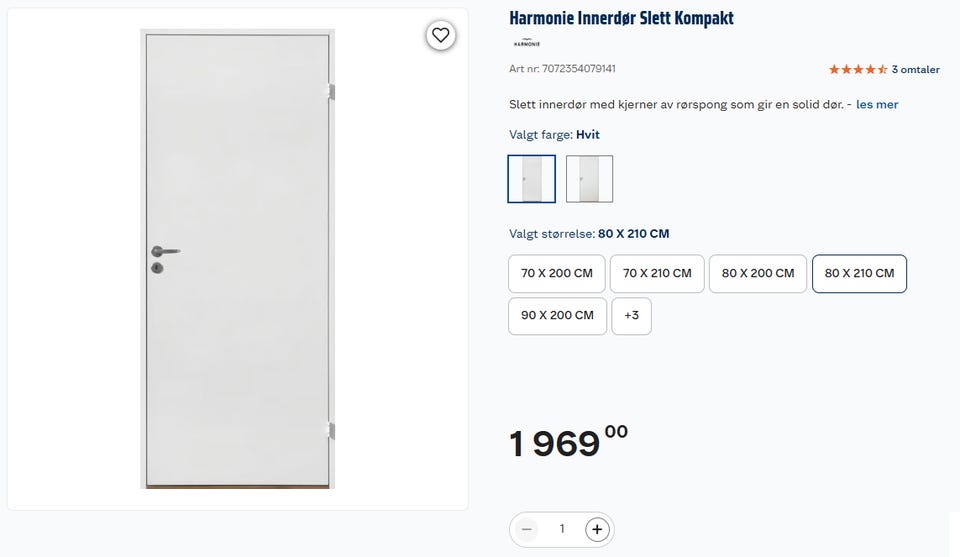
Task: Select the Hvit white door color swatch
Action: (531, 179)
